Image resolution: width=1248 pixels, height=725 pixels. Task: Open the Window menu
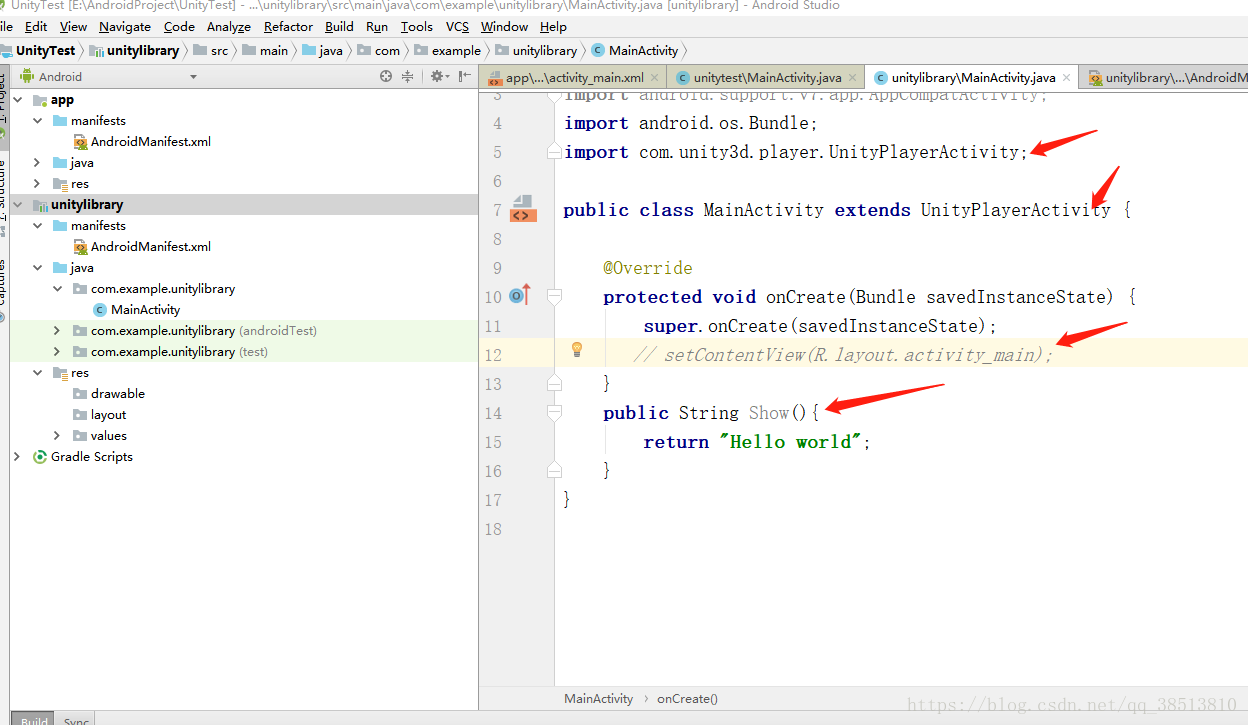[504, 27]
